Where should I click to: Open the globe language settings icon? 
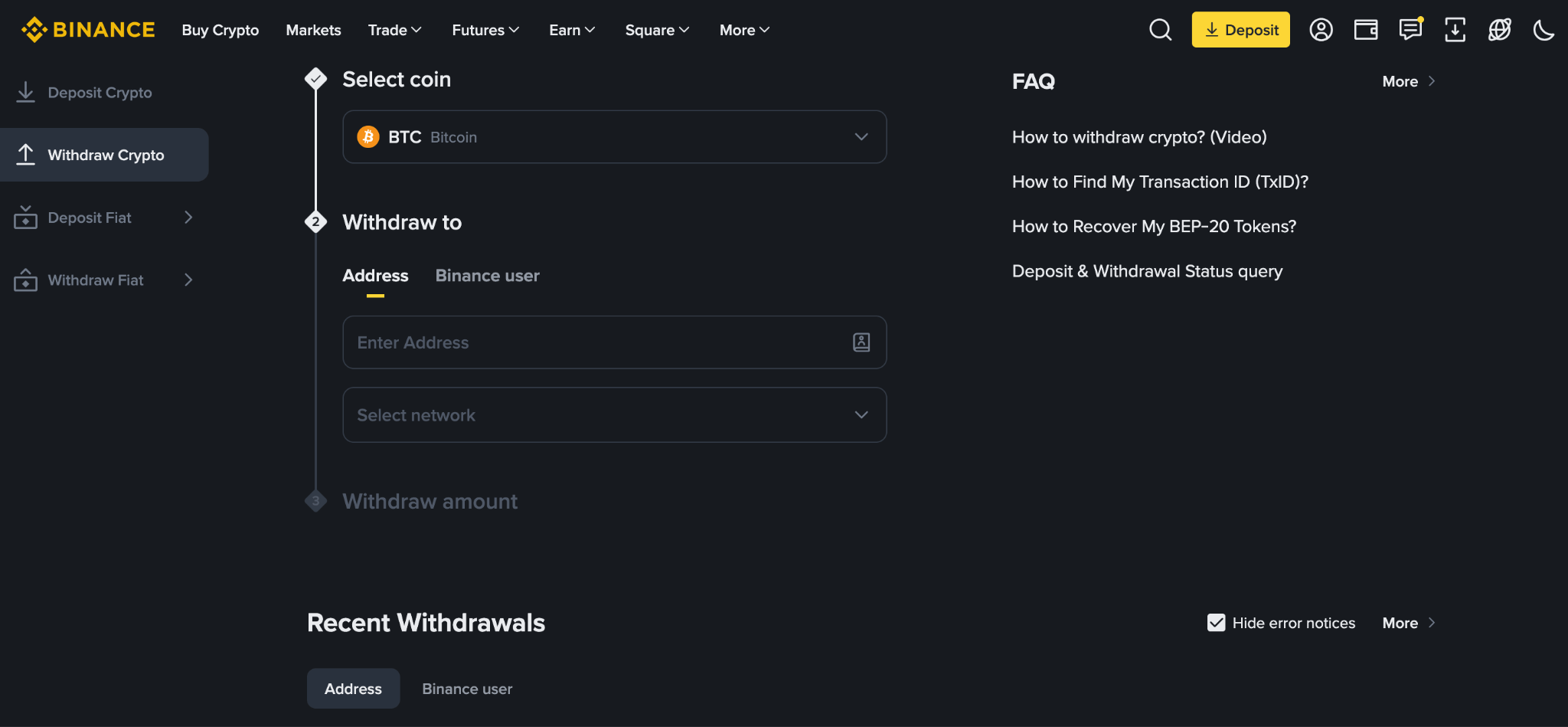(1499, 30)
